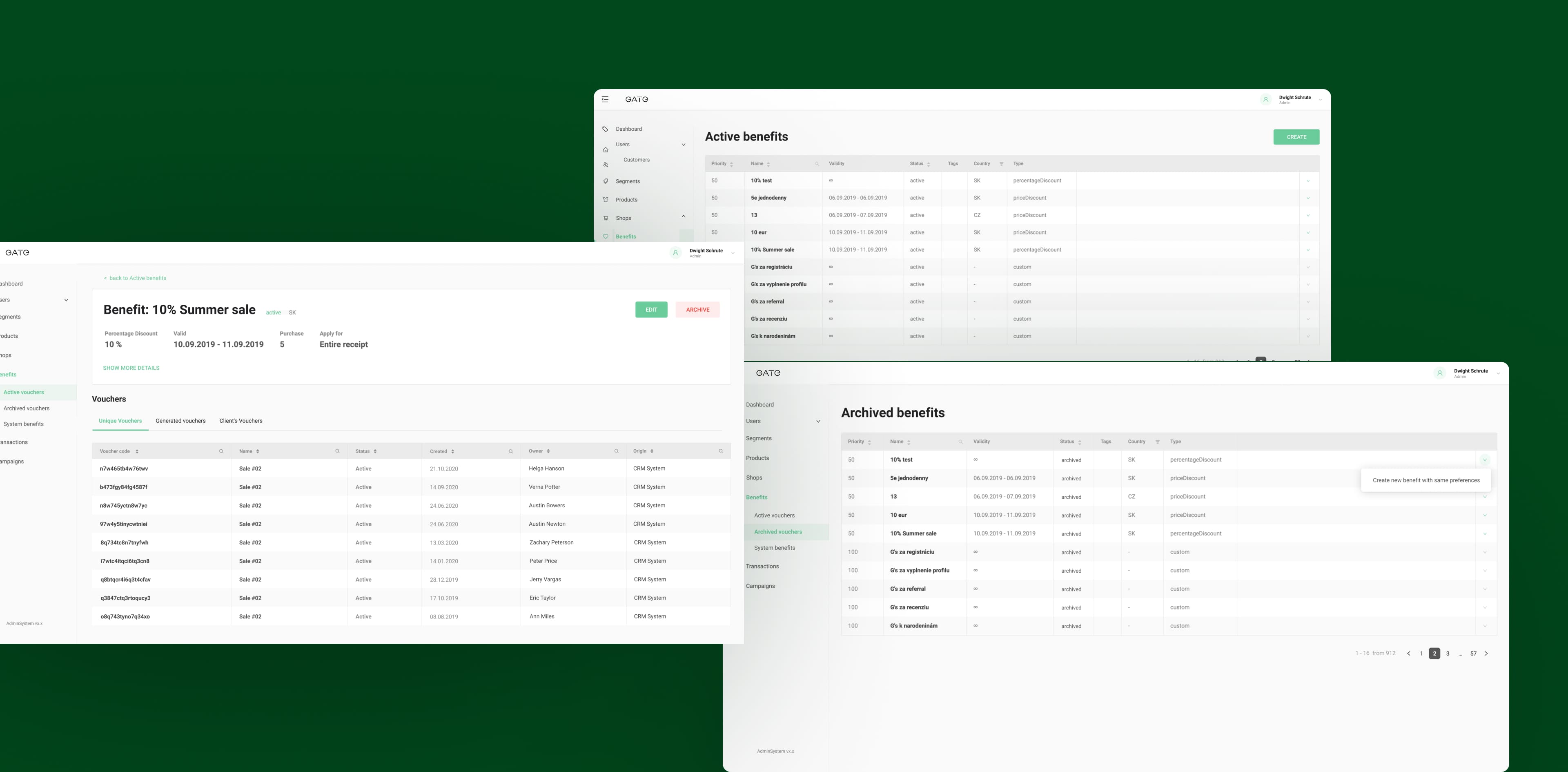Click the hamburger menu icon beside GATE logo
The width and height of the screenshot is (1568, 772).
click(x=605, y=99)
